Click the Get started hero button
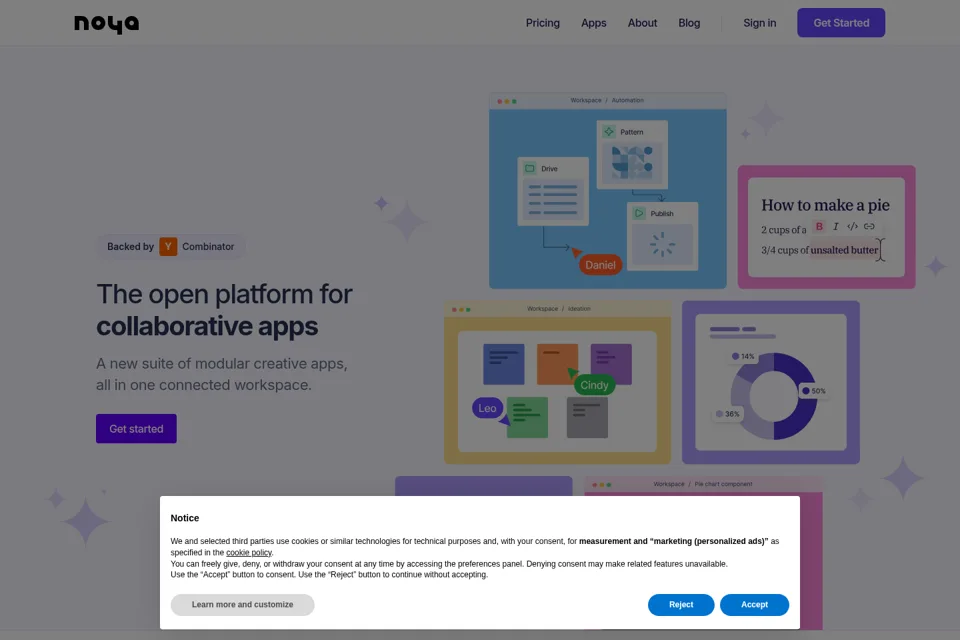Image resolution: width=960 pixels, height=640 pixels. tap(136, 429)
